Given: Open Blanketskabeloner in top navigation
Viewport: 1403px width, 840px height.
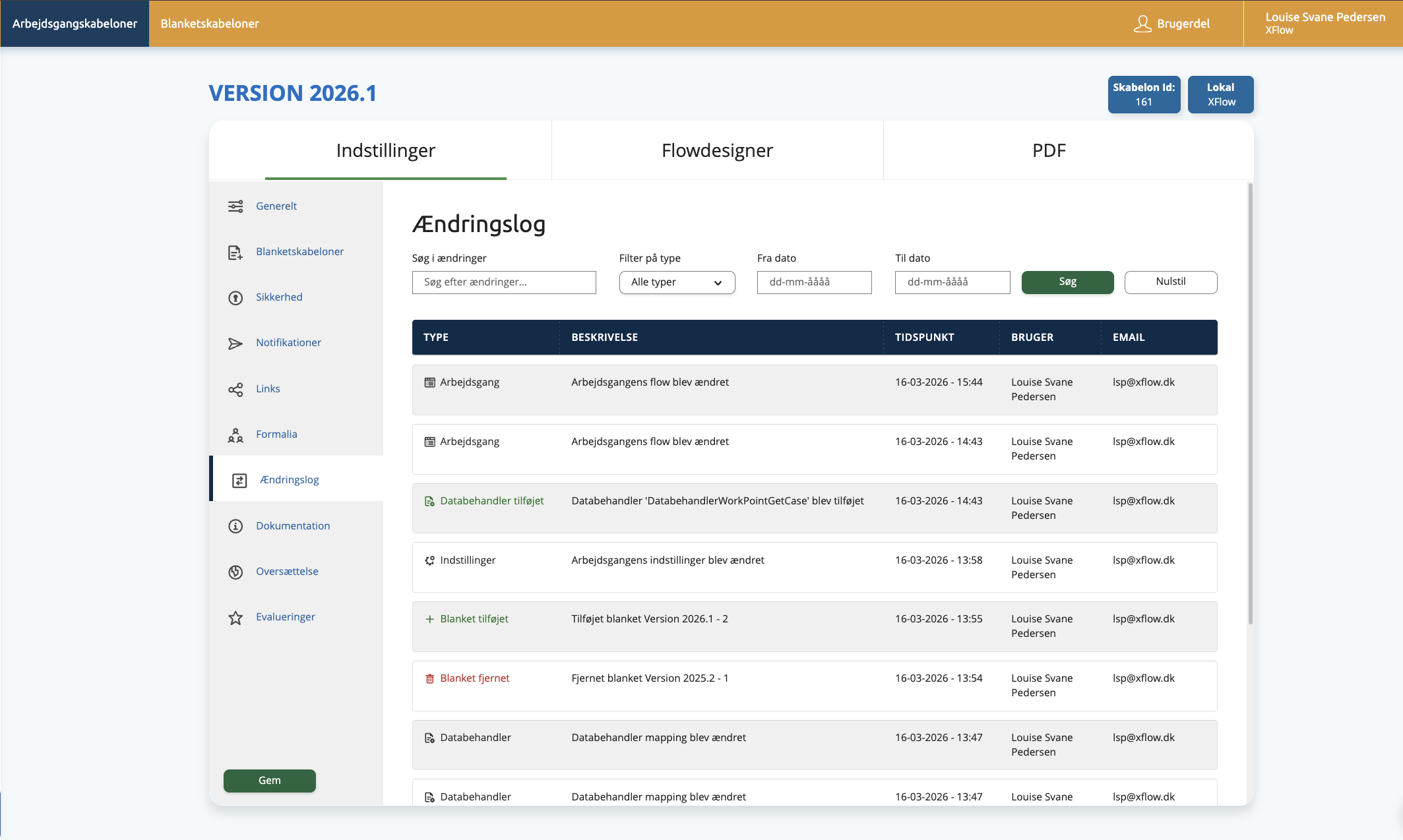Looking at the screenshot, I should (210, 24).
